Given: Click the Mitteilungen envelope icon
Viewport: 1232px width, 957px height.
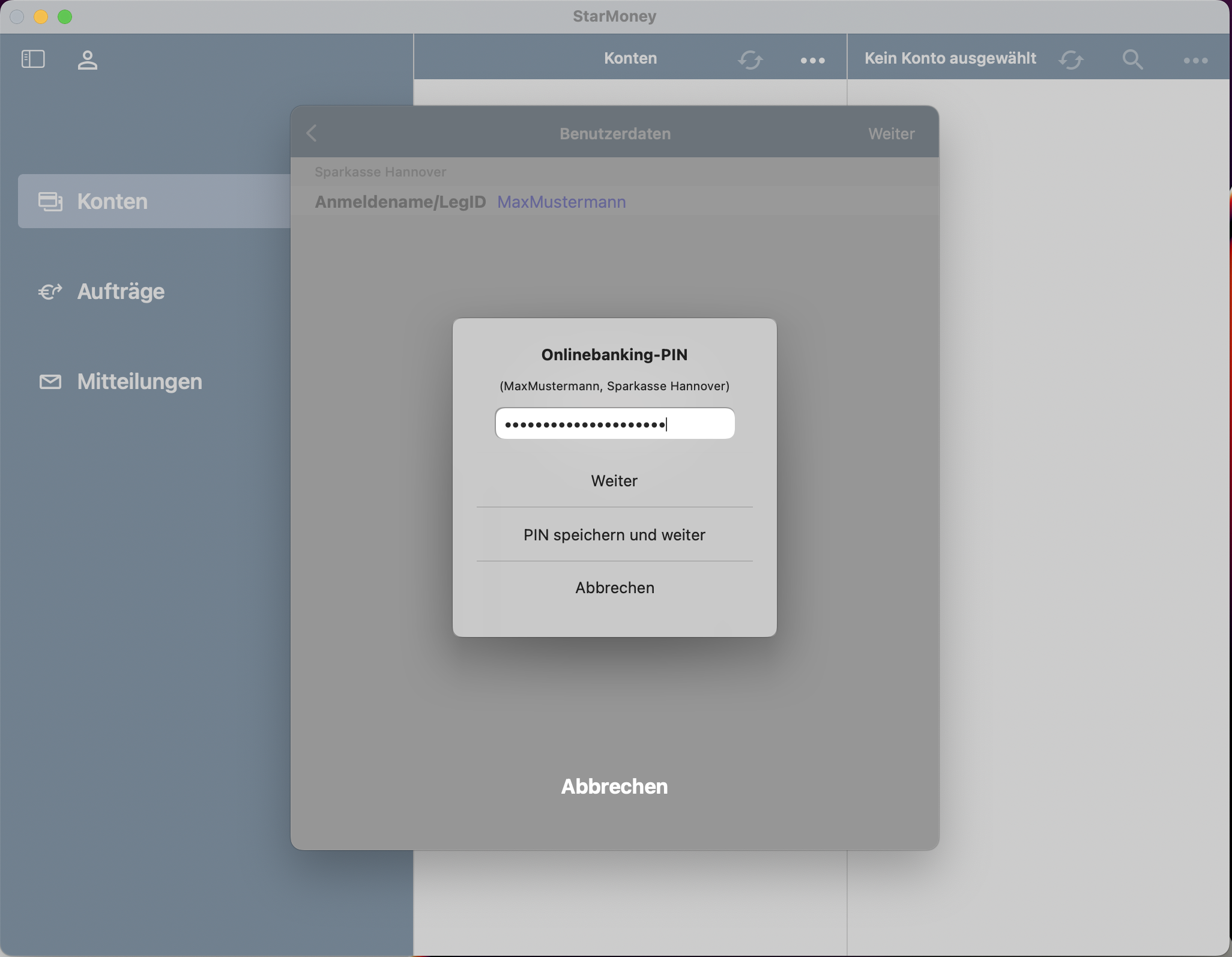Looking at the screenshot, I should click(50, 382).
